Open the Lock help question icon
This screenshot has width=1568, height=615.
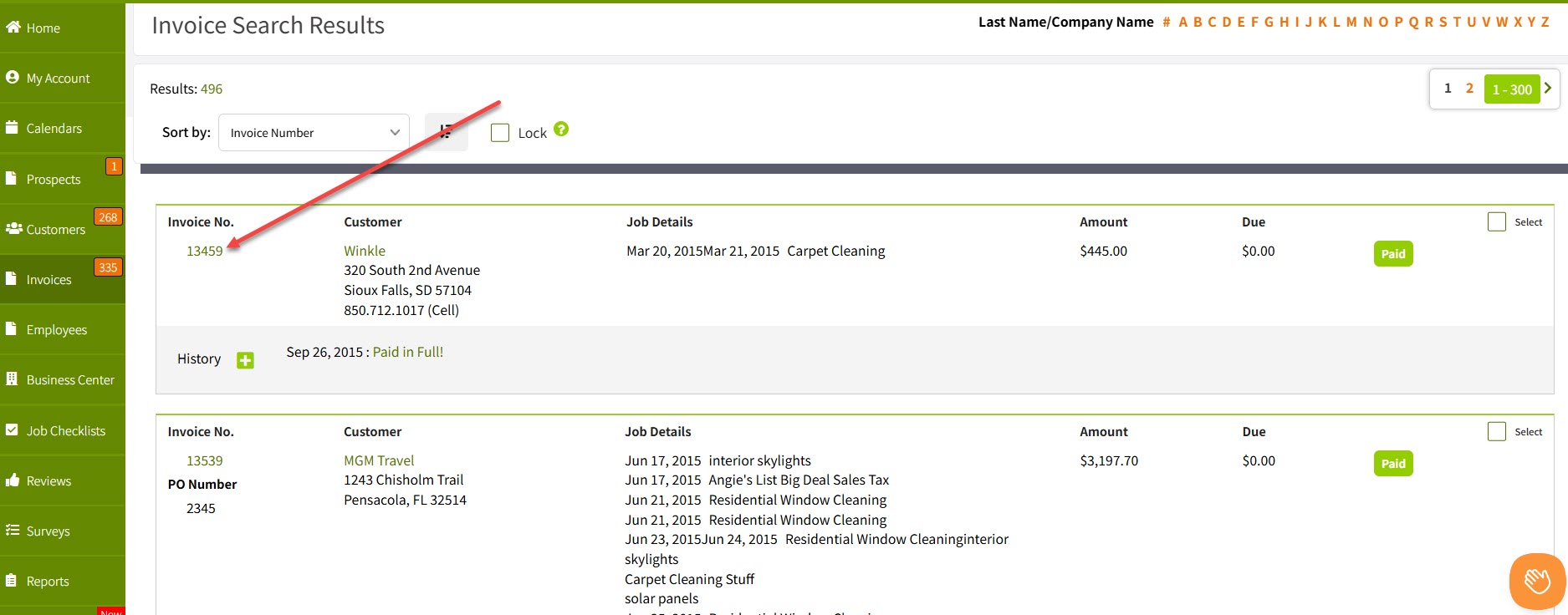(x=561, y=129)
